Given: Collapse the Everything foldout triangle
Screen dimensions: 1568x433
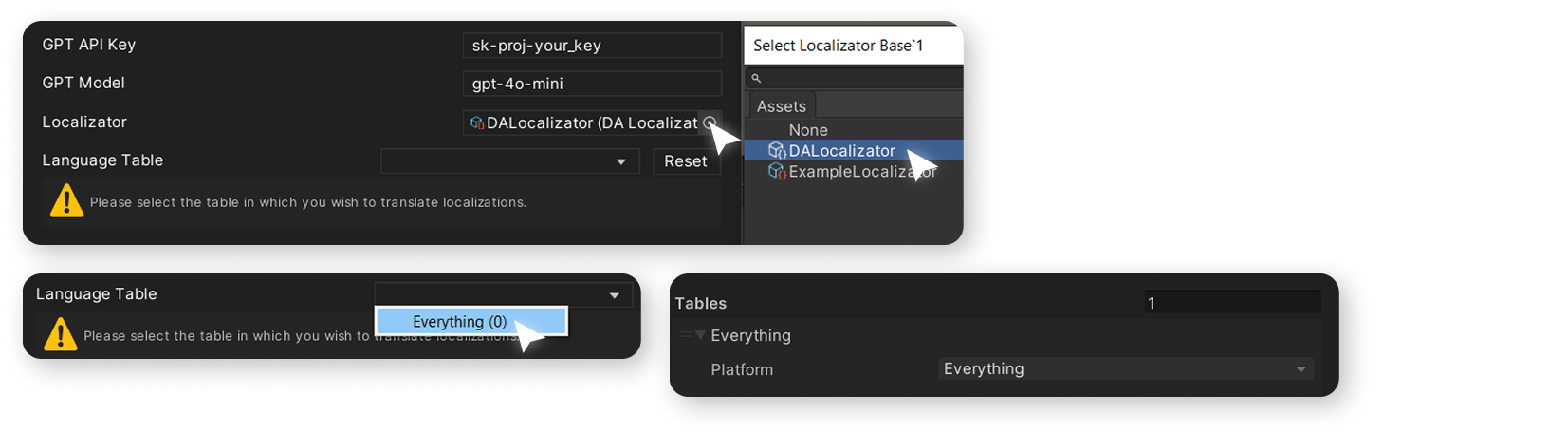Looking at the screenshot, I should pyautogui.click(x=700, y=335).
